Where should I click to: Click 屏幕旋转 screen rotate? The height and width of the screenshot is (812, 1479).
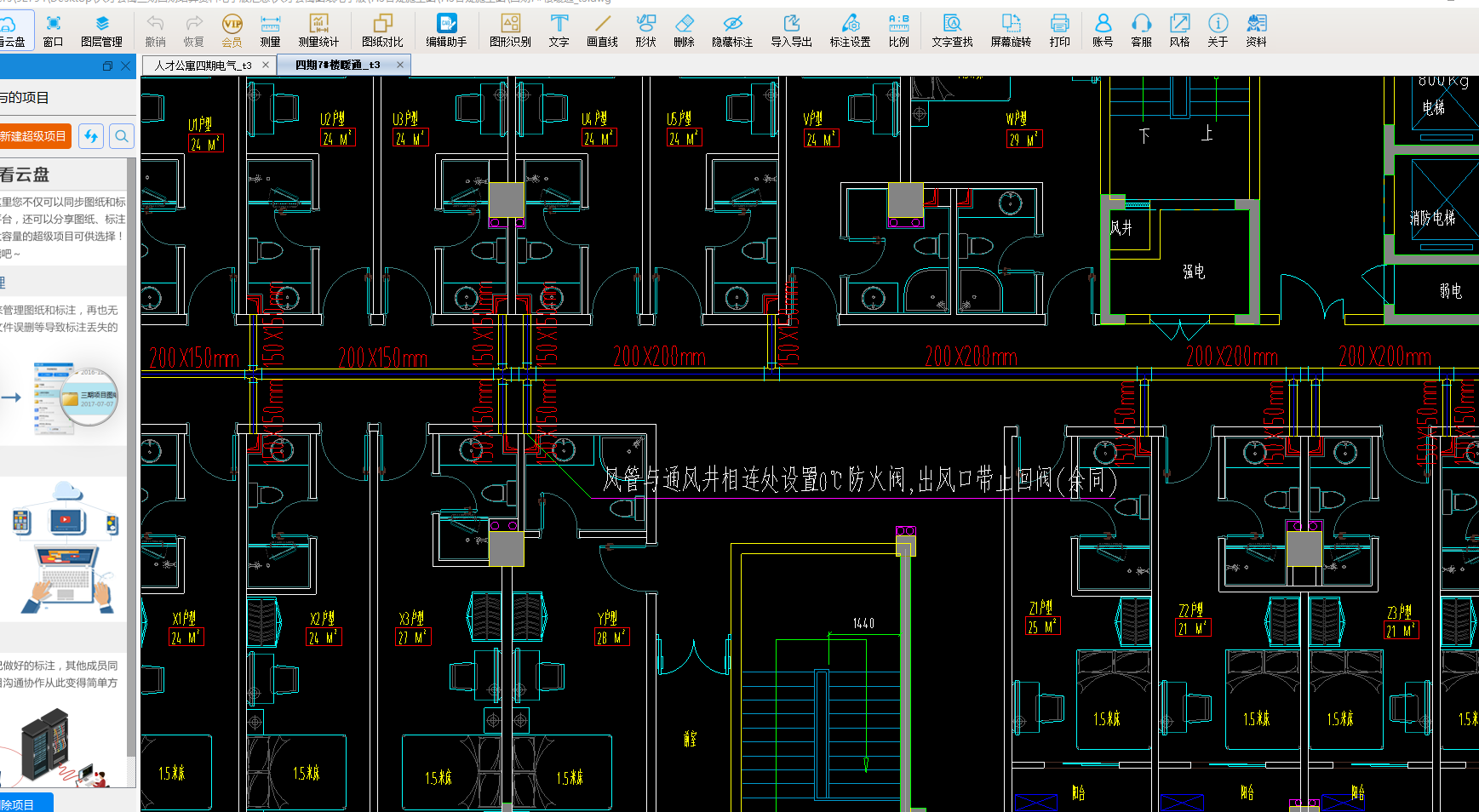click(x=1011, y=30)
